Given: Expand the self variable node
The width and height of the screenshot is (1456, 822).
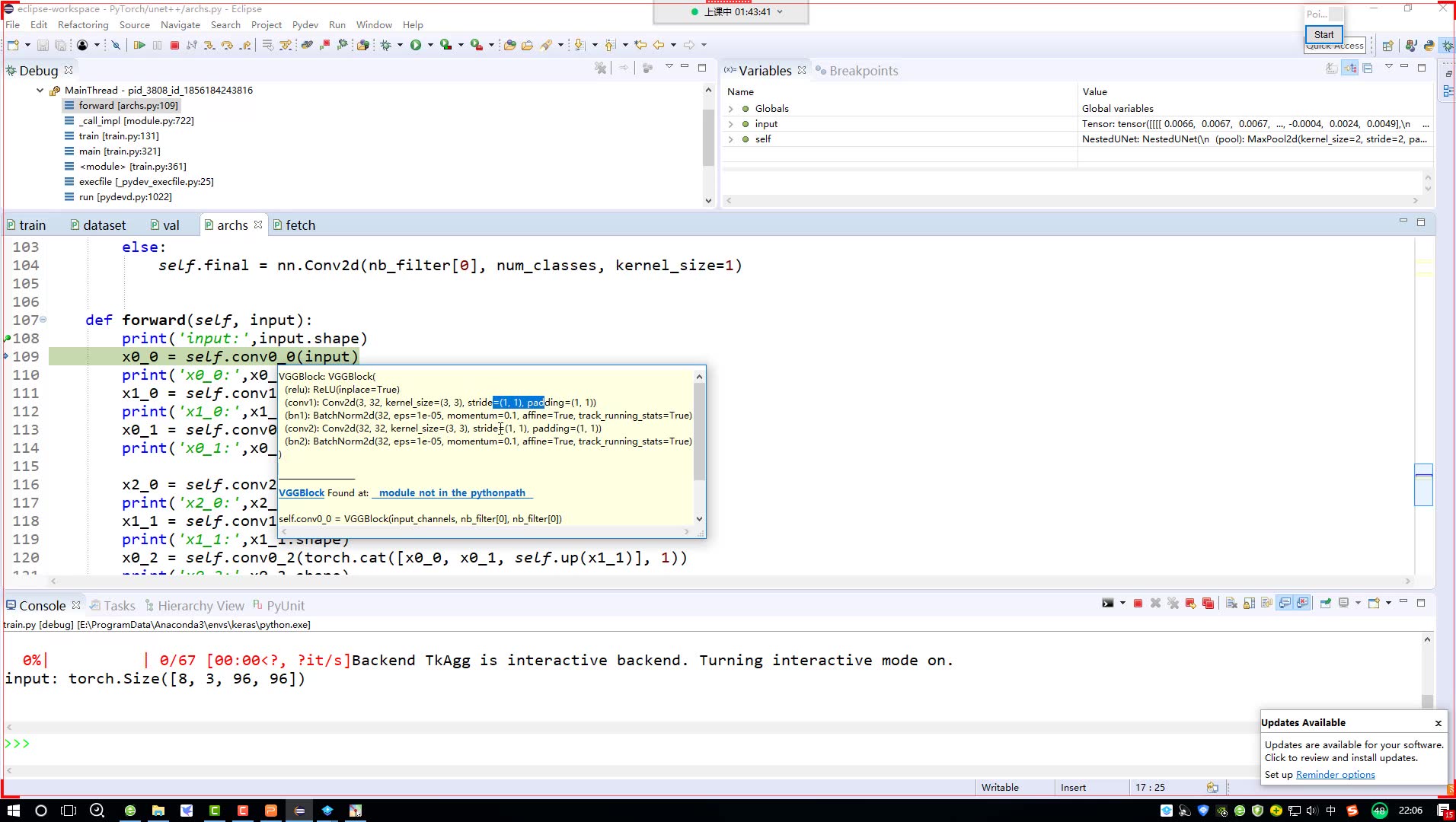Looking at the screenshot, I should coord(731,139).
